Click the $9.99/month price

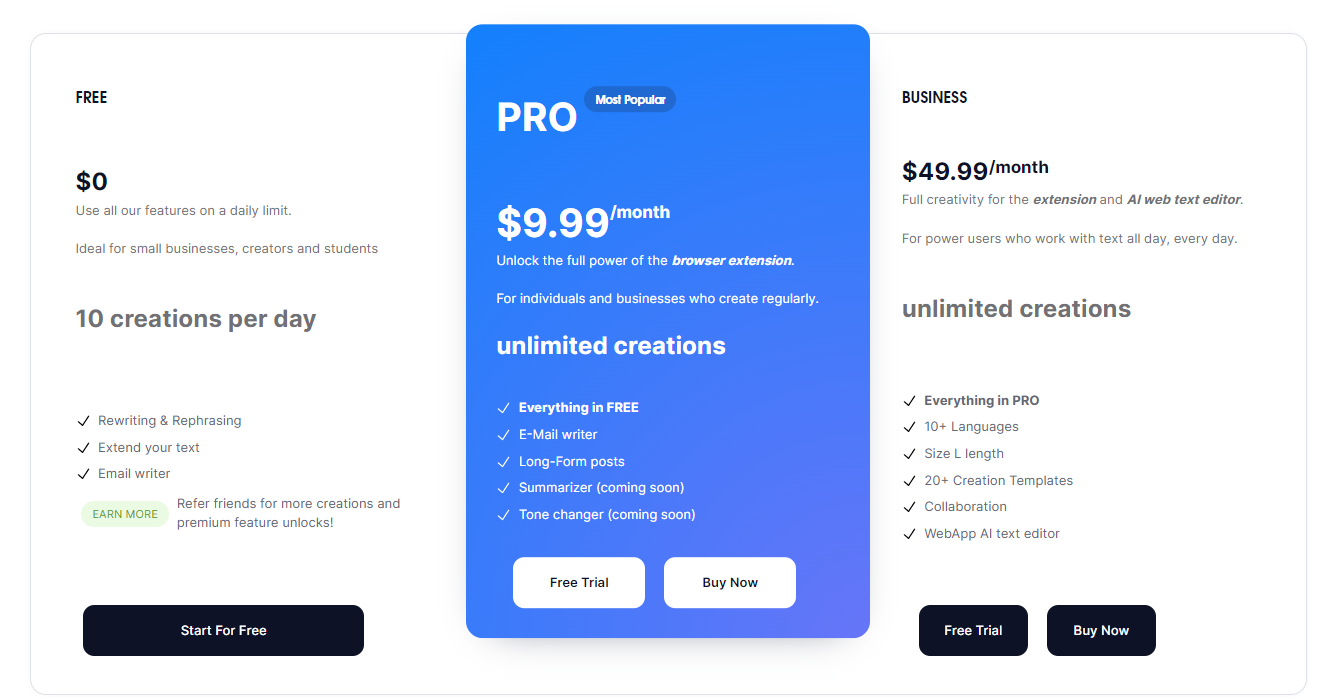click(583, 221)
